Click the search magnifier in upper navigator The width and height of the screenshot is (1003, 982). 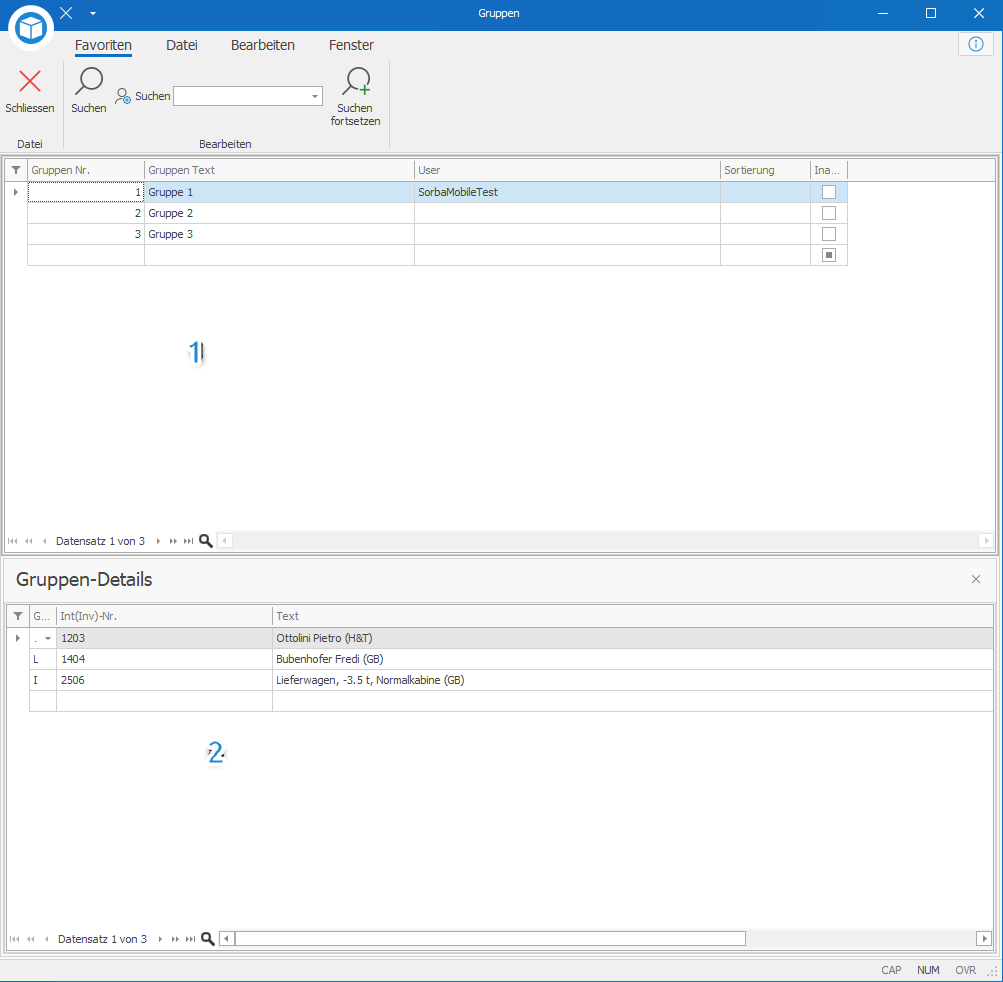[205, 541]
